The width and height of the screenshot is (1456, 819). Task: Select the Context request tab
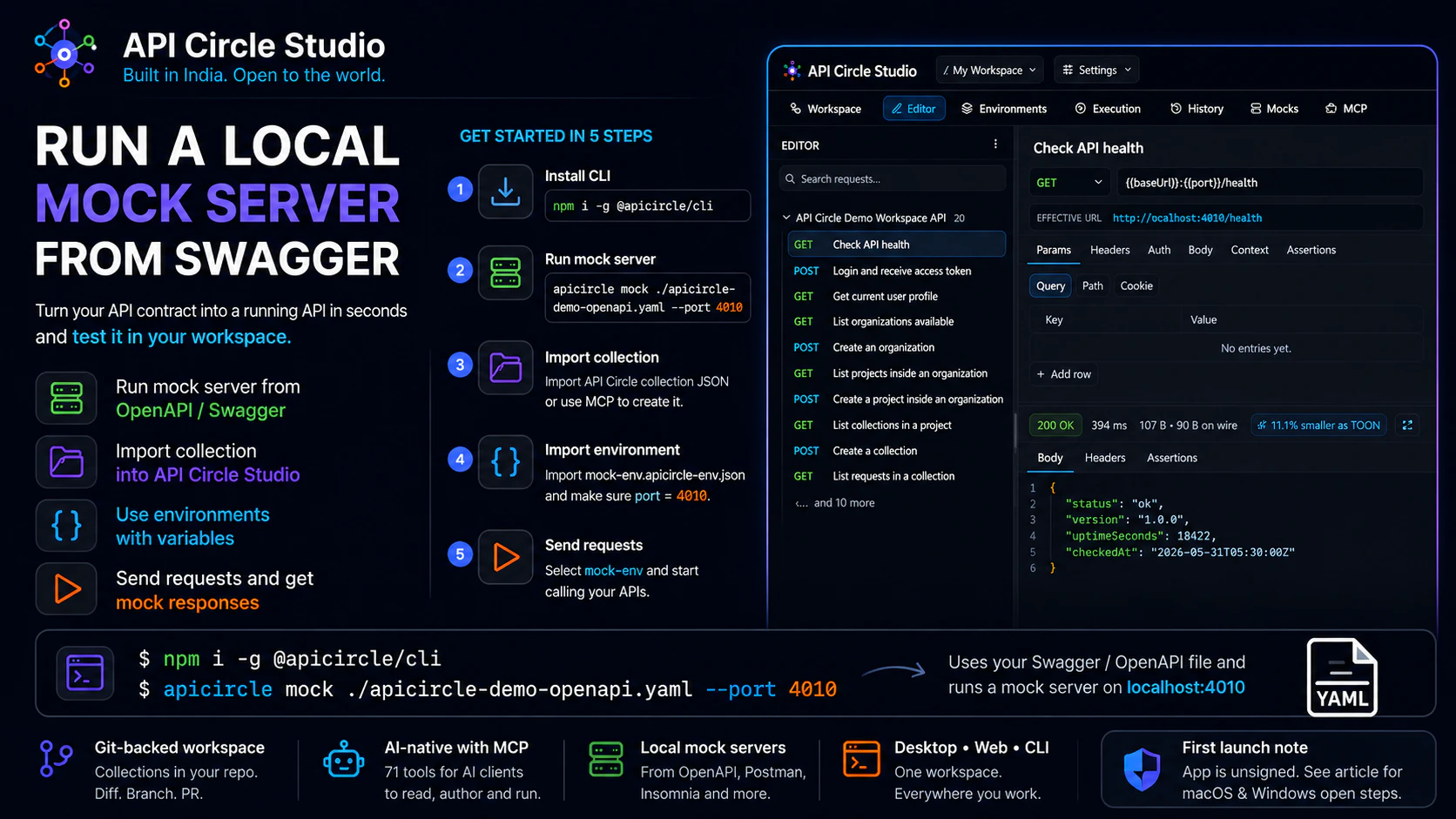point(1250,250)
